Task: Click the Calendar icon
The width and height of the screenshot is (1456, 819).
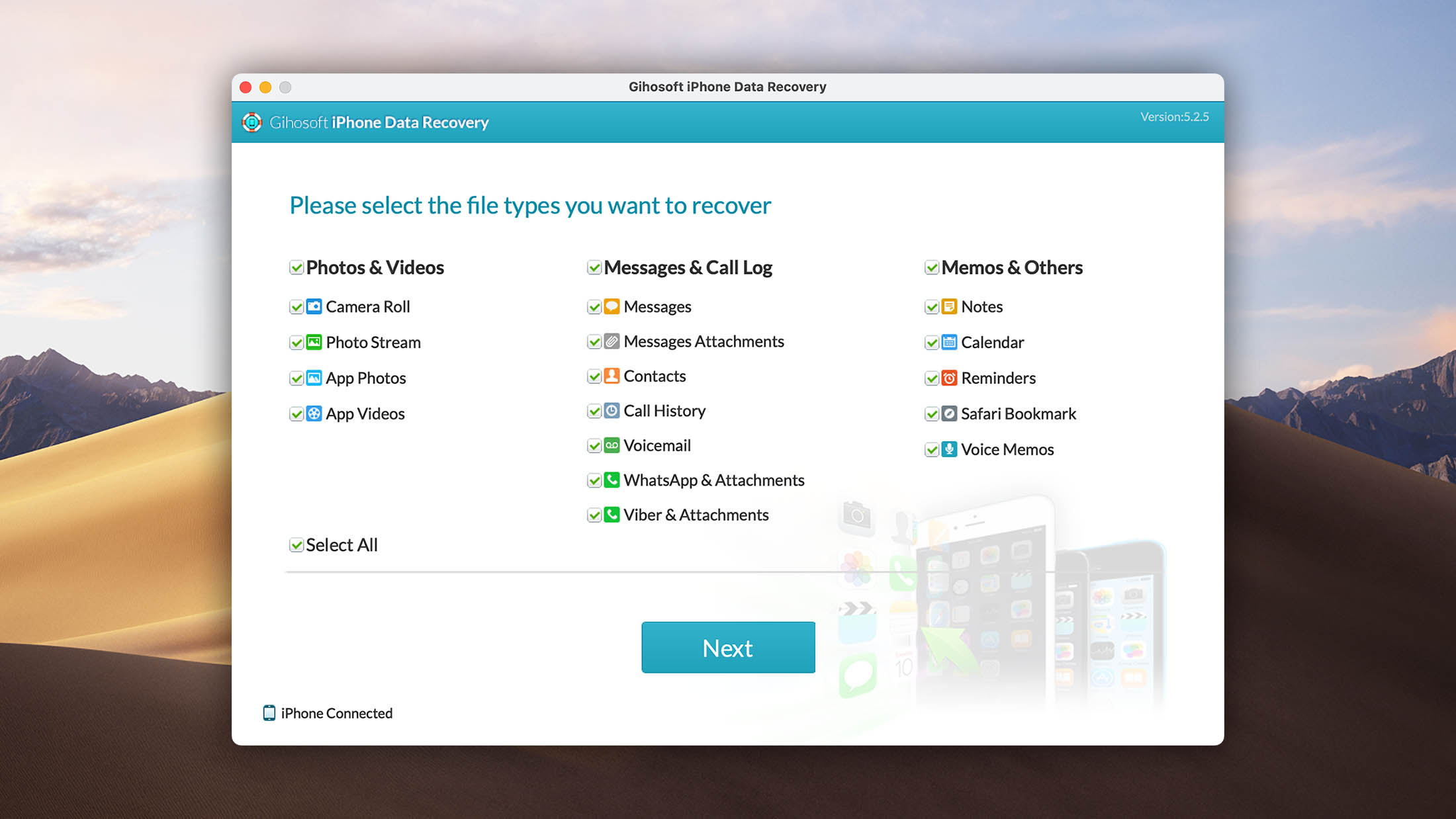Action: coord(949,342)
